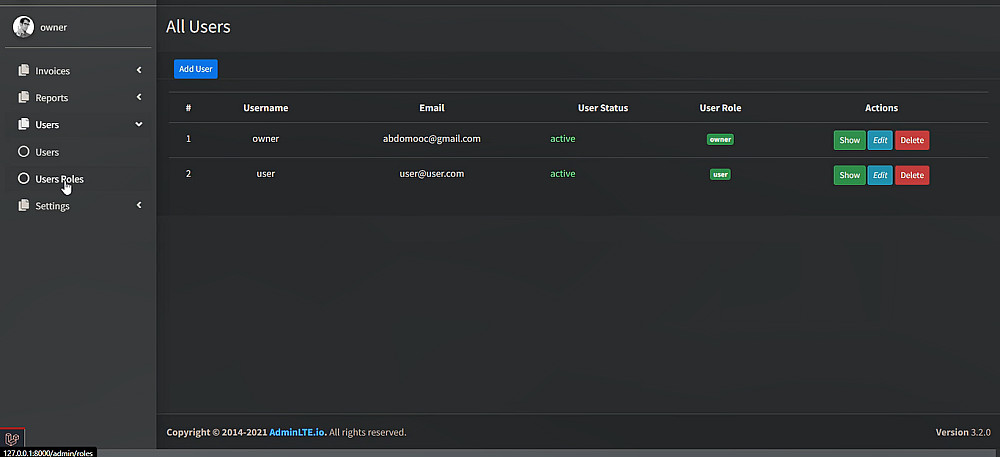Click the Reports sidebar icon
The height and width of the screenshot is (457, 1000).
(24, 98)
